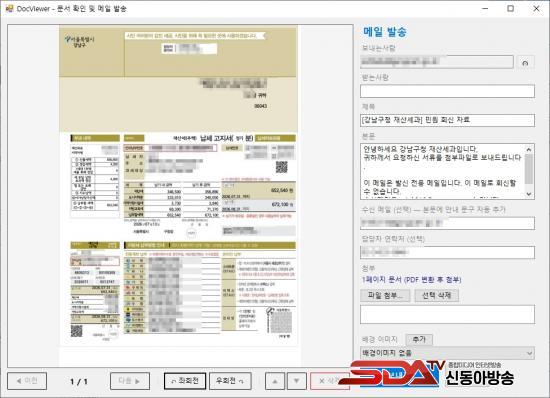Go to next page with 다음 button

point(130,381)
